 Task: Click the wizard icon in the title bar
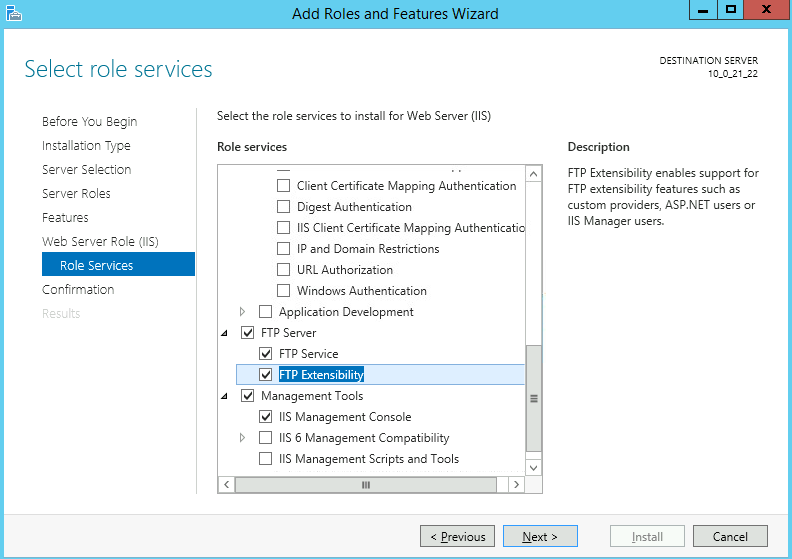pos(12,12)
